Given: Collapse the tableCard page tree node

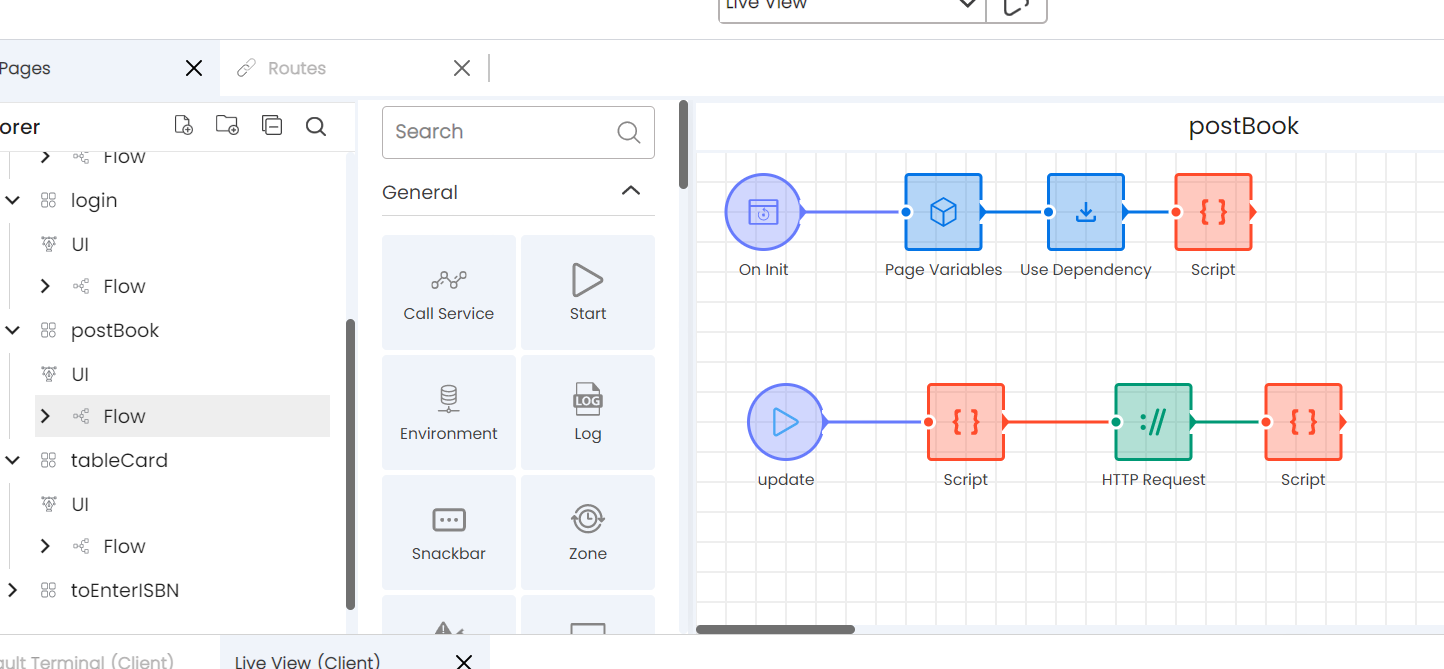Looking at the screenshot, I should point(12,460).
